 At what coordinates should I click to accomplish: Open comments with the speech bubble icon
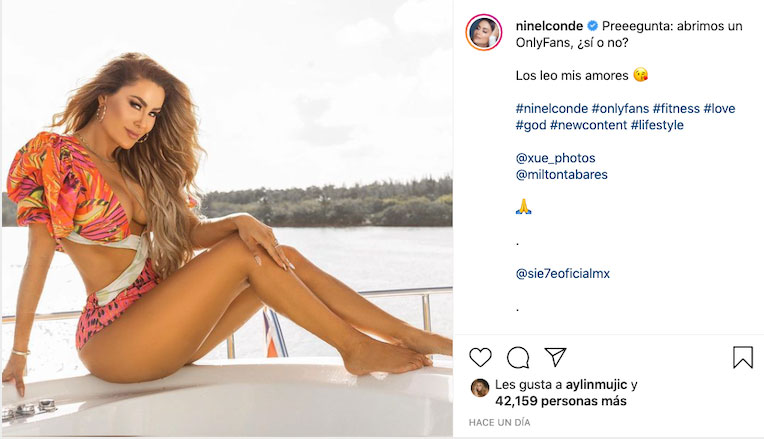[518, 357]
